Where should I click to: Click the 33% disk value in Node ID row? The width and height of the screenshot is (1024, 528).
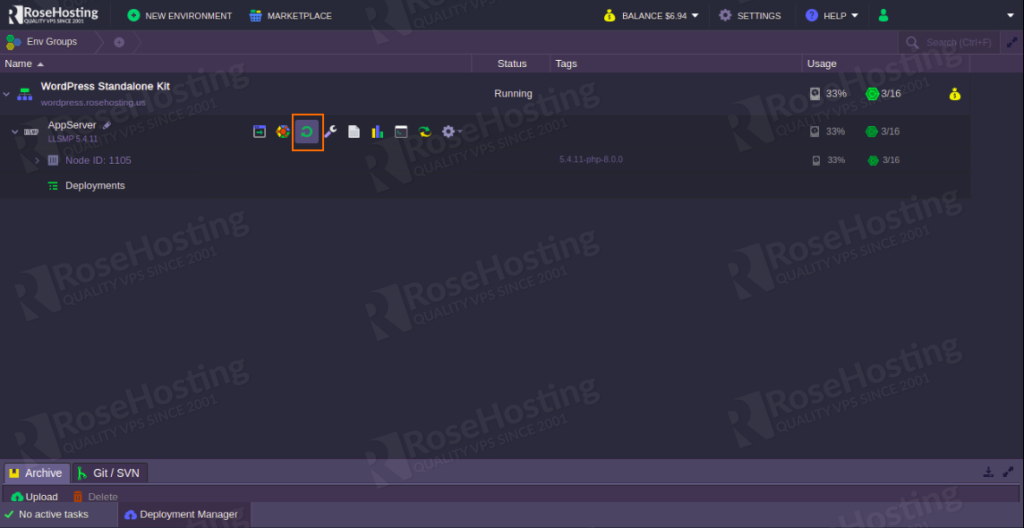coord(836,160)
